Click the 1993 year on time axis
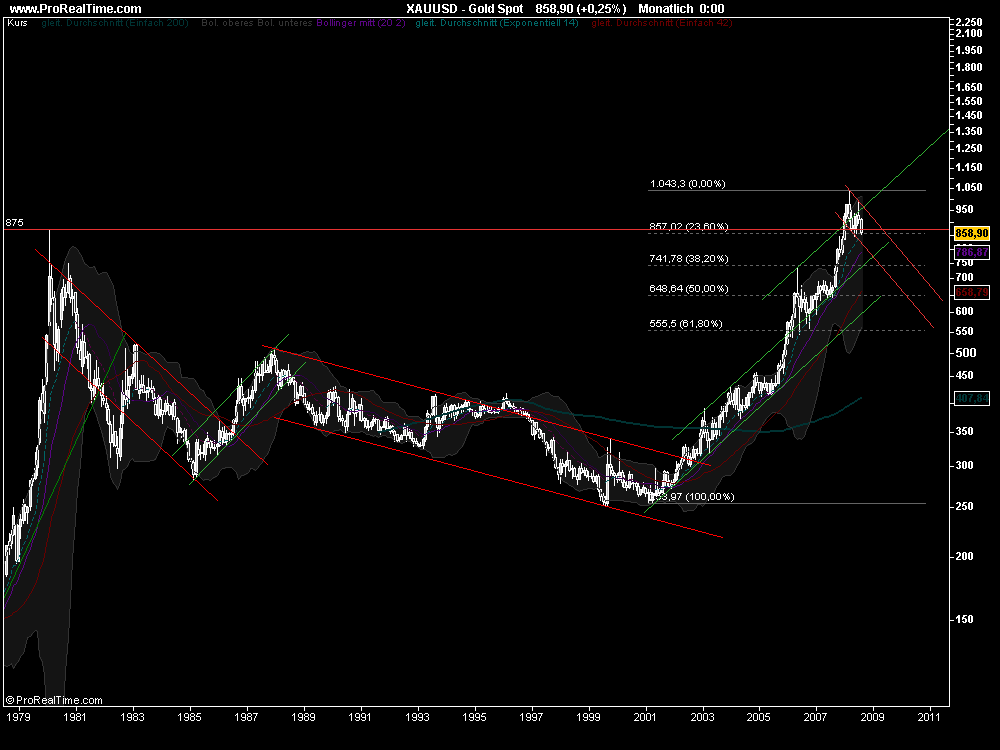Screen dimensions: 1000x750 tap(417, 717)
